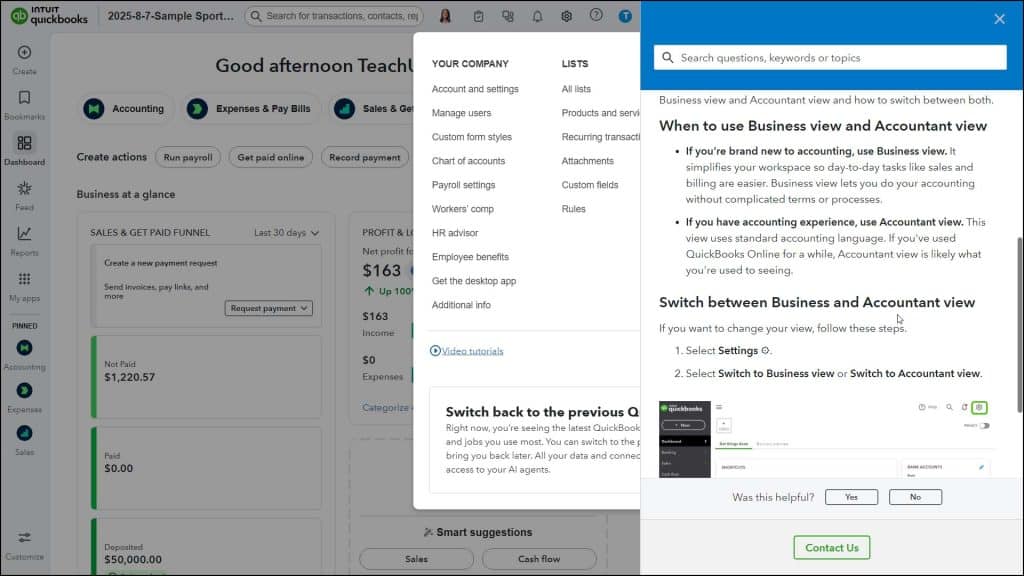Open the Request payment dropdown

268,308
